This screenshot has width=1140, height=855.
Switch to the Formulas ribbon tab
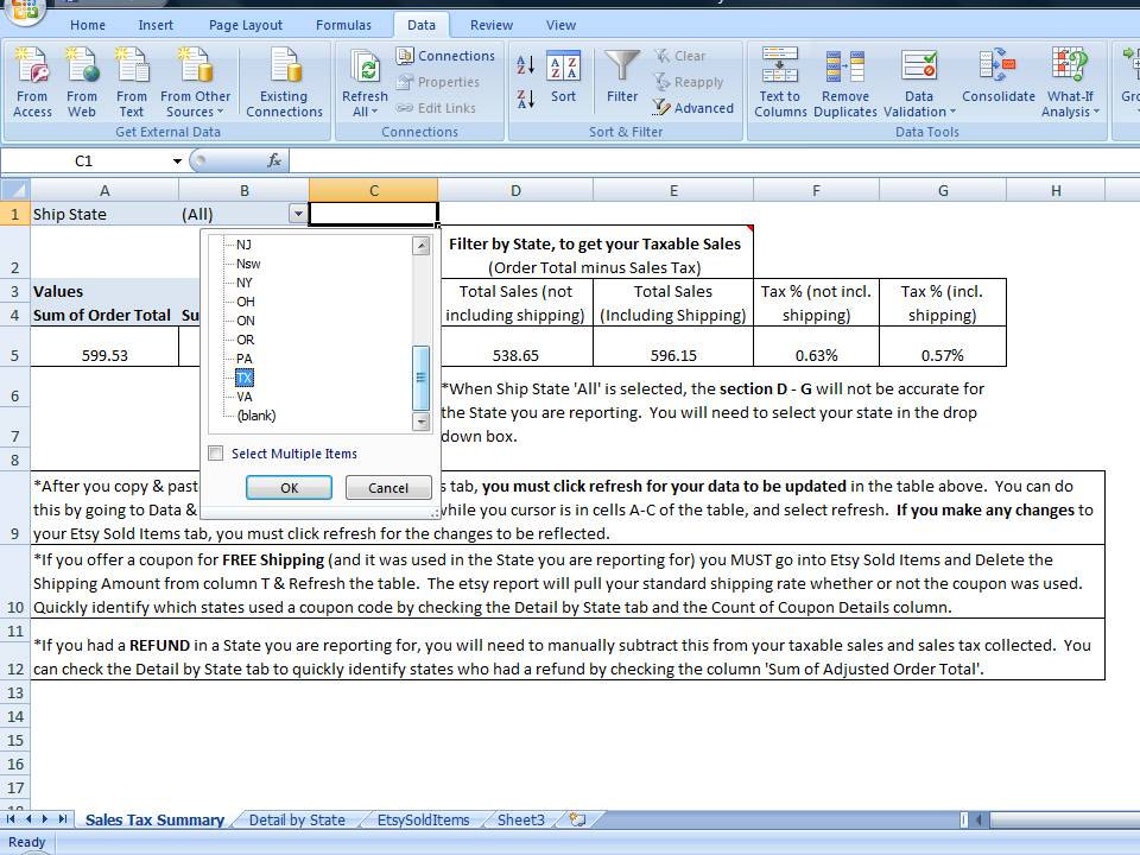tap(343, 24)
